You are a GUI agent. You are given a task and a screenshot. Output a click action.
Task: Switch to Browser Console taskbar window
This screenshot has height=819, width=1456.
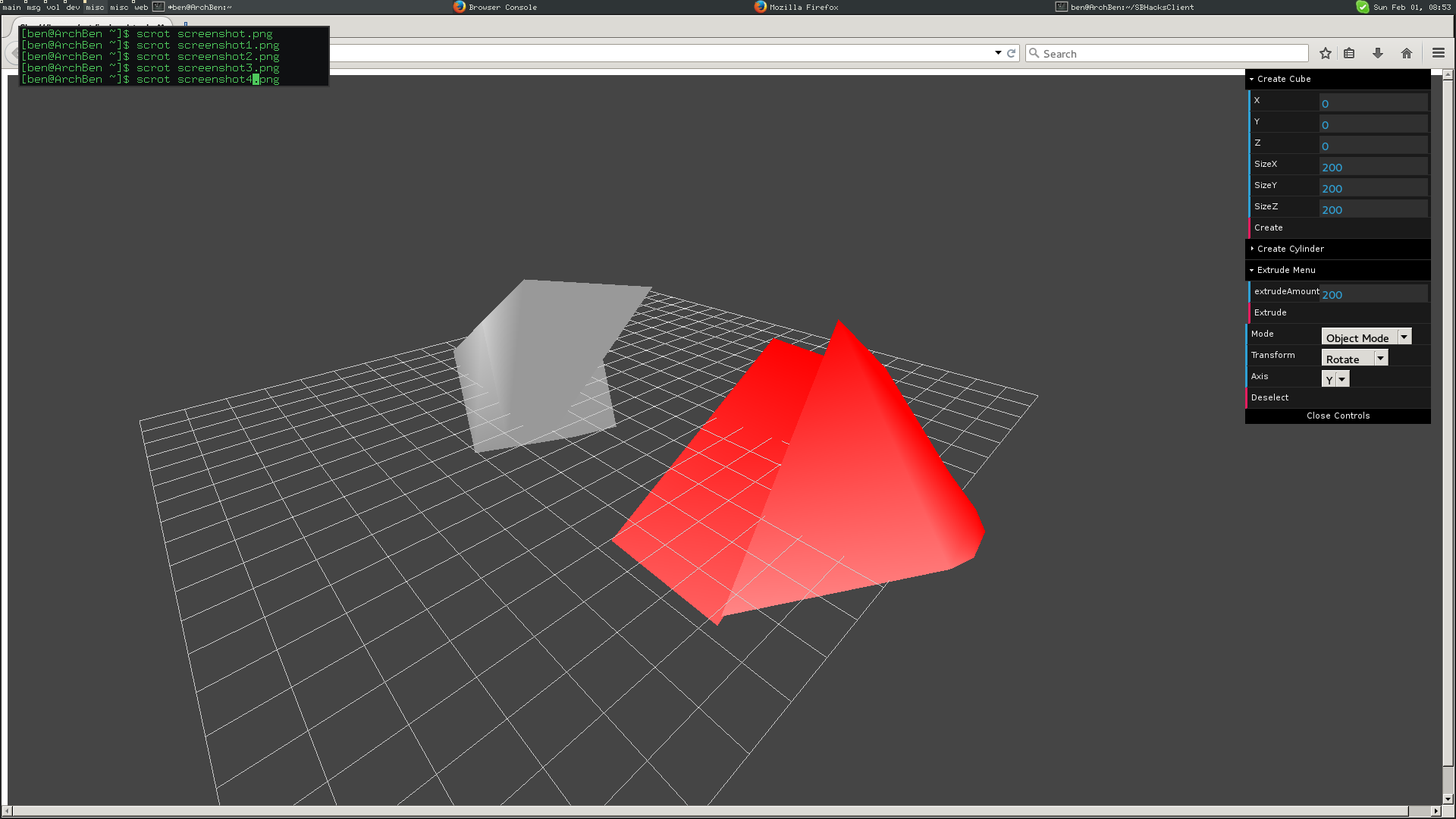pyautogui.click(x=495, y=7)
